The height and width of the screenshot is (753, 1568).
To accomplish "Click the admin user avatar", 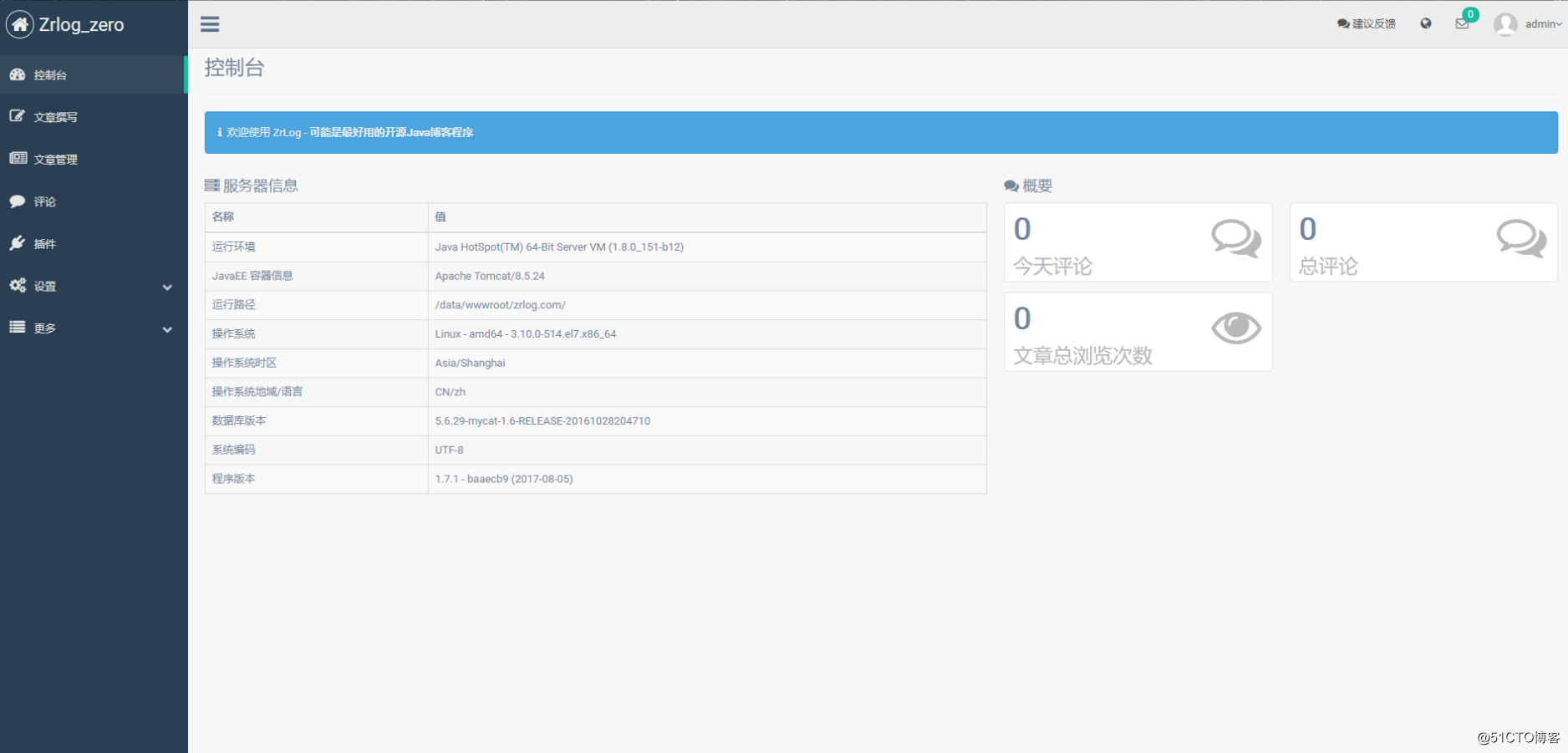I will (1505, 24).
